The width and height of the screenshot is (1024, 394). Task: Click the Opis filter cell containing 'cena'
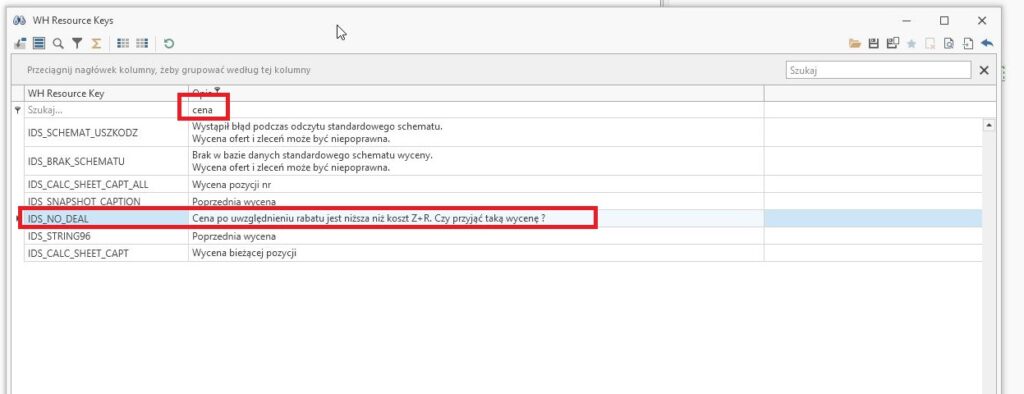click(476, 110)
